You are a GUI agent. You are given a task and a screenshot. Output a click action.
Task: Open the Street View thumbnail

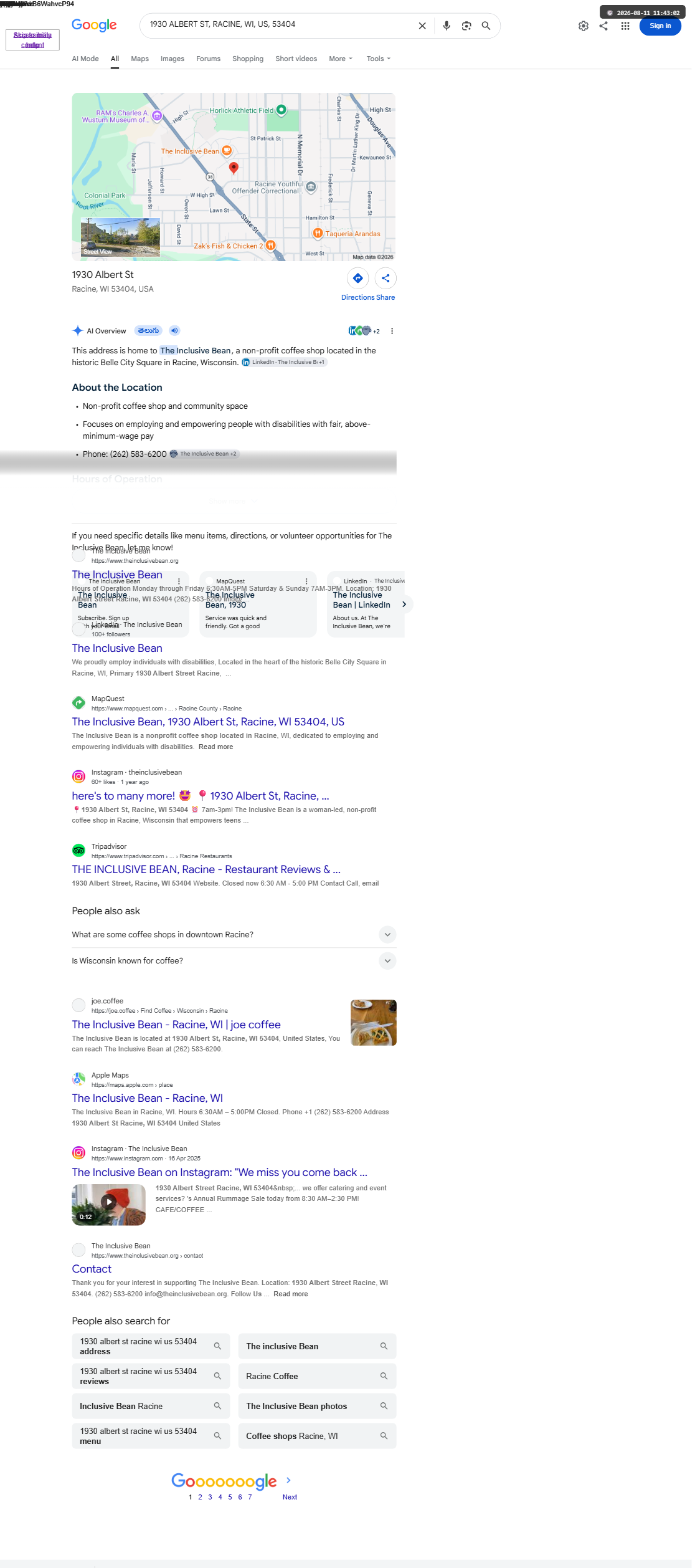click(120, 237)
